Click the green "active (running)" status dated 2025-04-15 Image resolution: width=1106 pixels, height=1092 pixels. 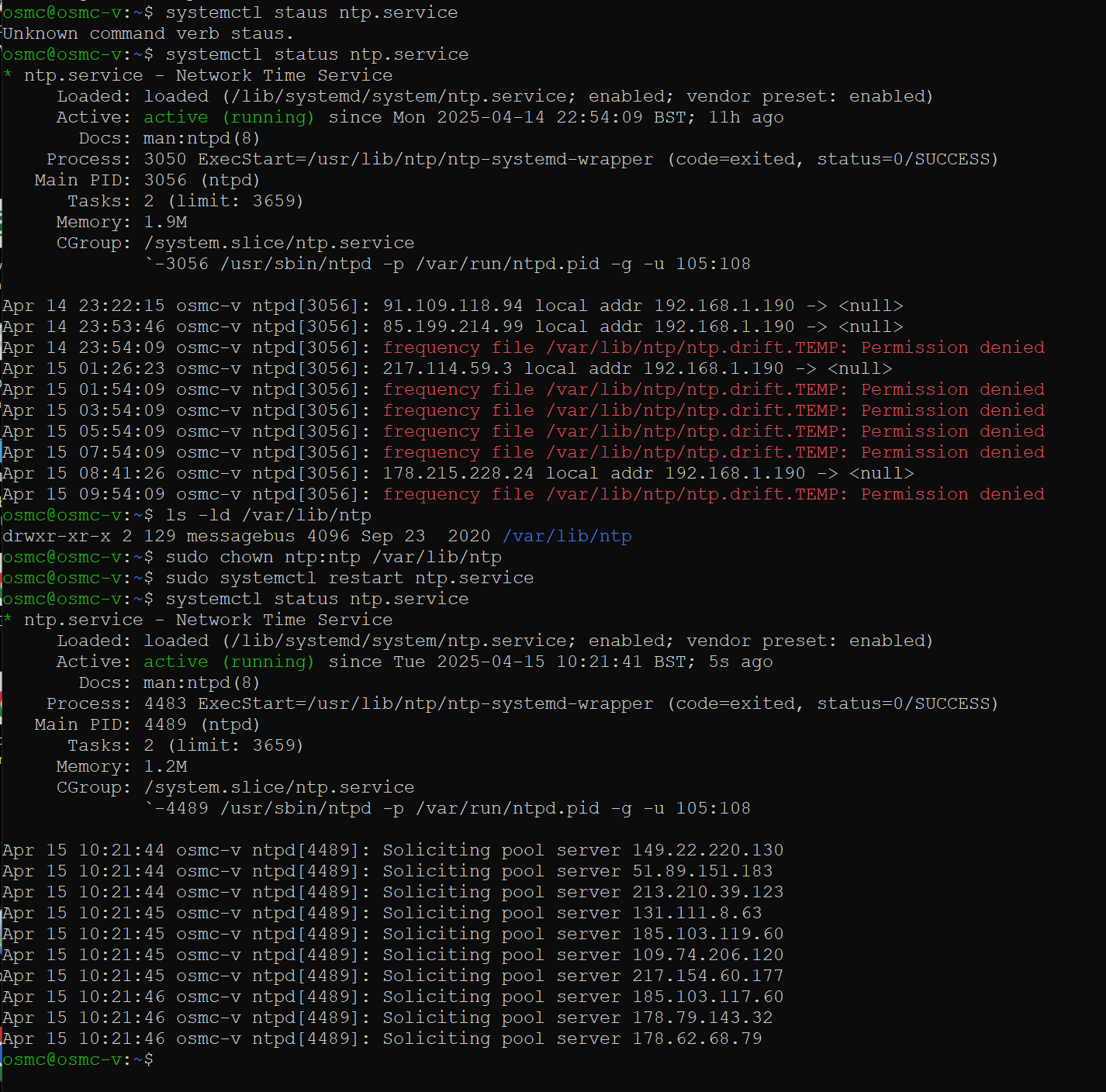pos(229,662)
